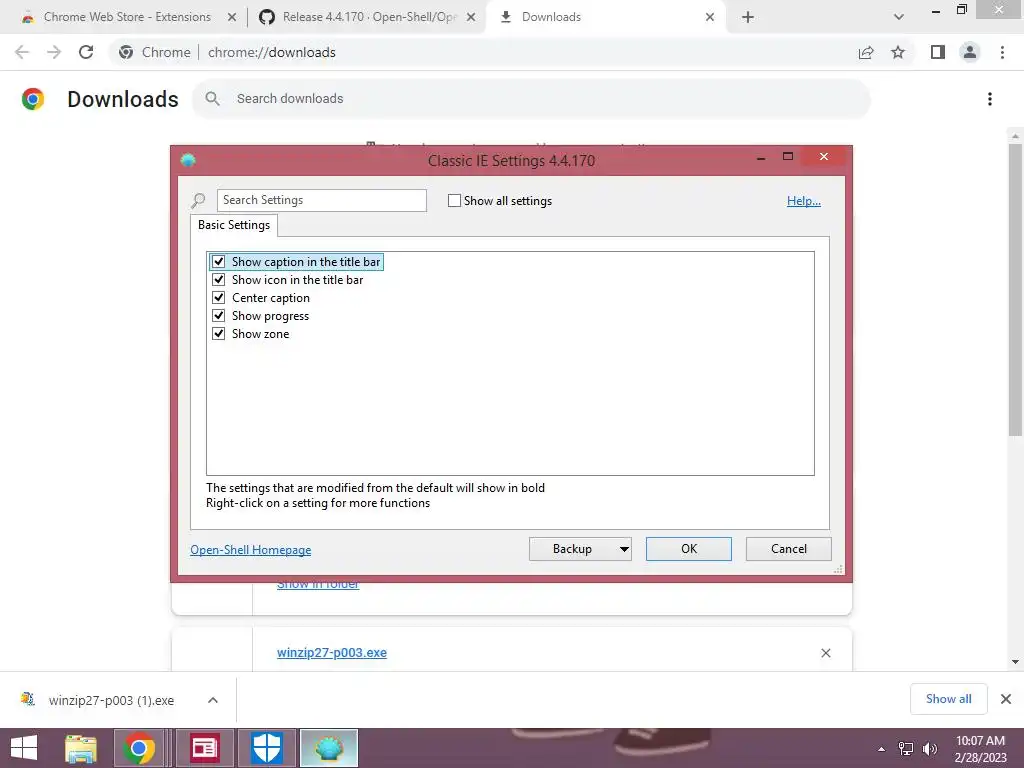Viewport: 1024px width, 768px height.
Task: Uncheck Show progress
Action: [219, 315]
